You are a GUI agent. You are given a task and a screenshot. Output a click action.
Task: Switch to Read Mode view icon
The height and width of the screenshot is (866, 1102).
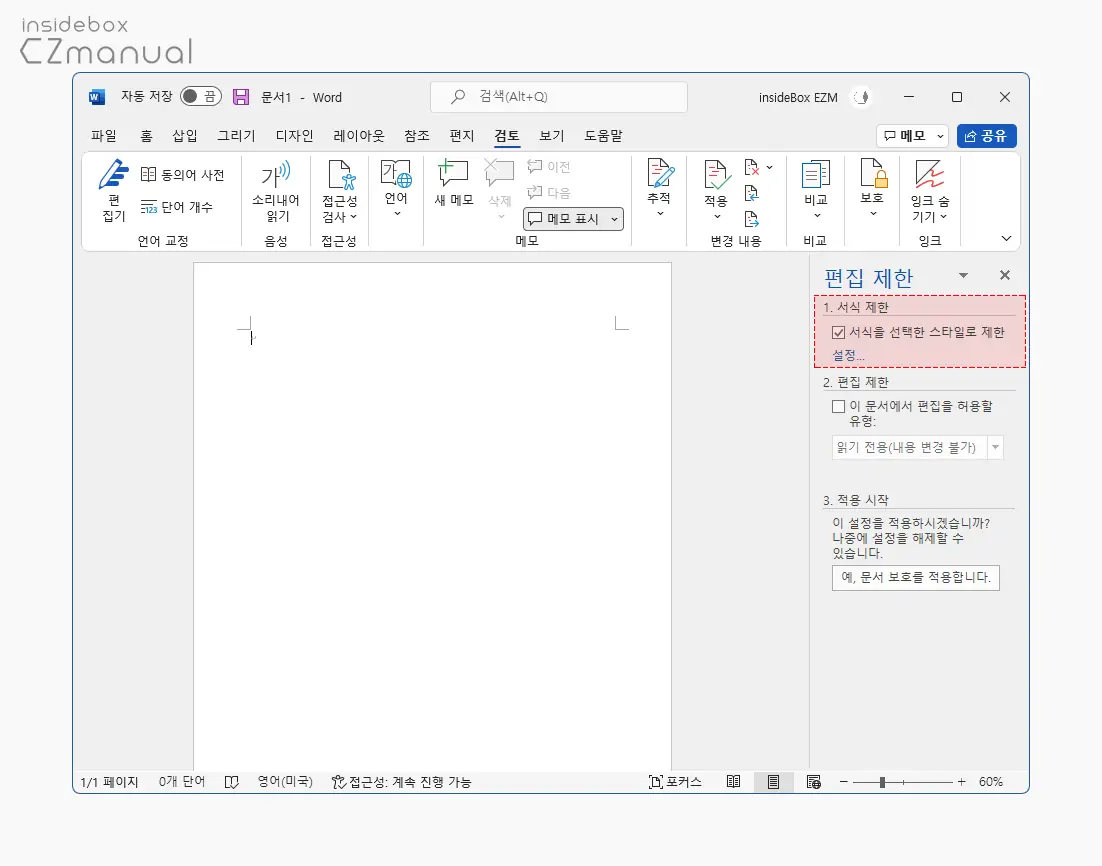pyautogui.click(x=733, y=782)
